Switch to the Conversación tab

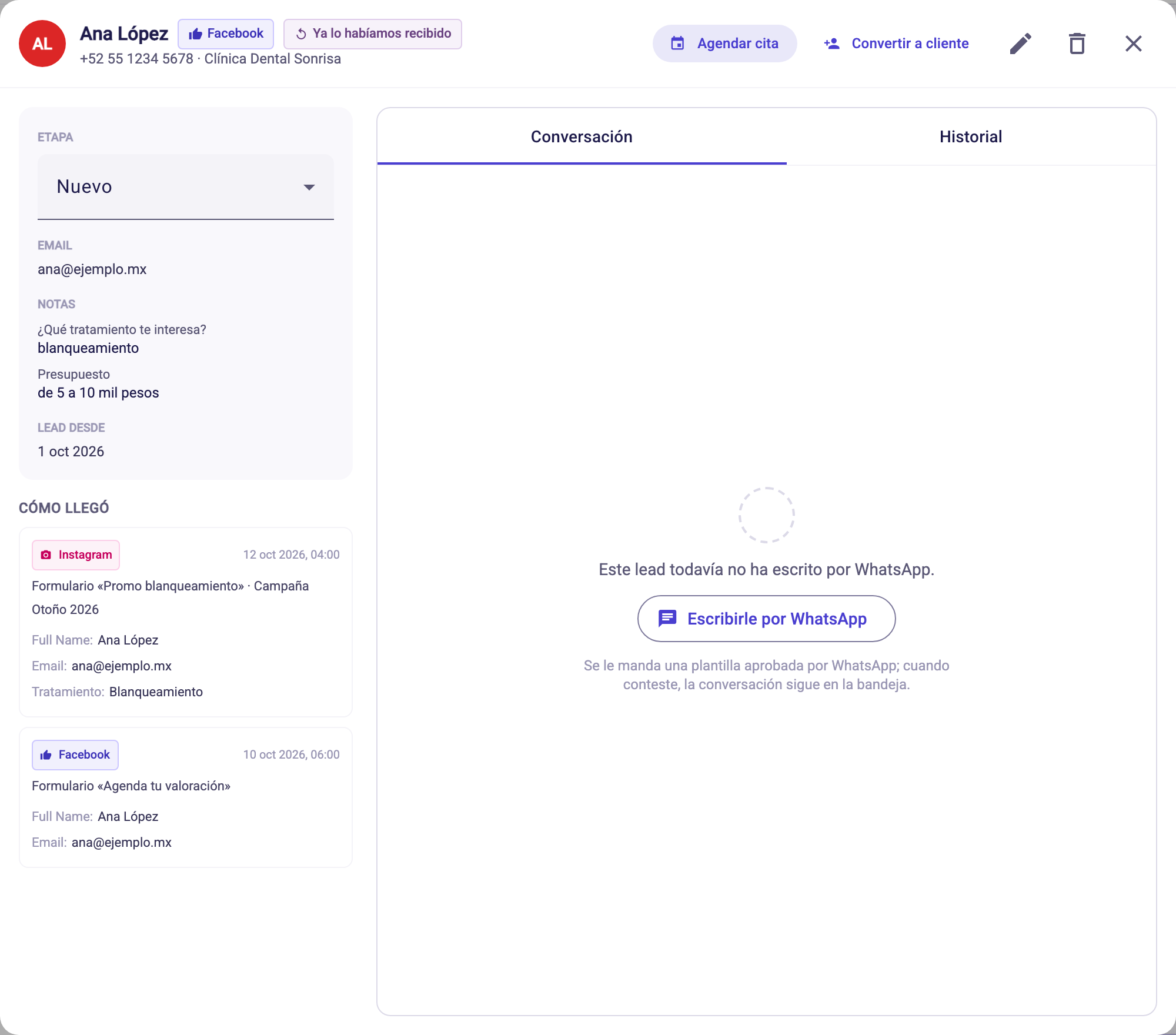pos(582,136)
